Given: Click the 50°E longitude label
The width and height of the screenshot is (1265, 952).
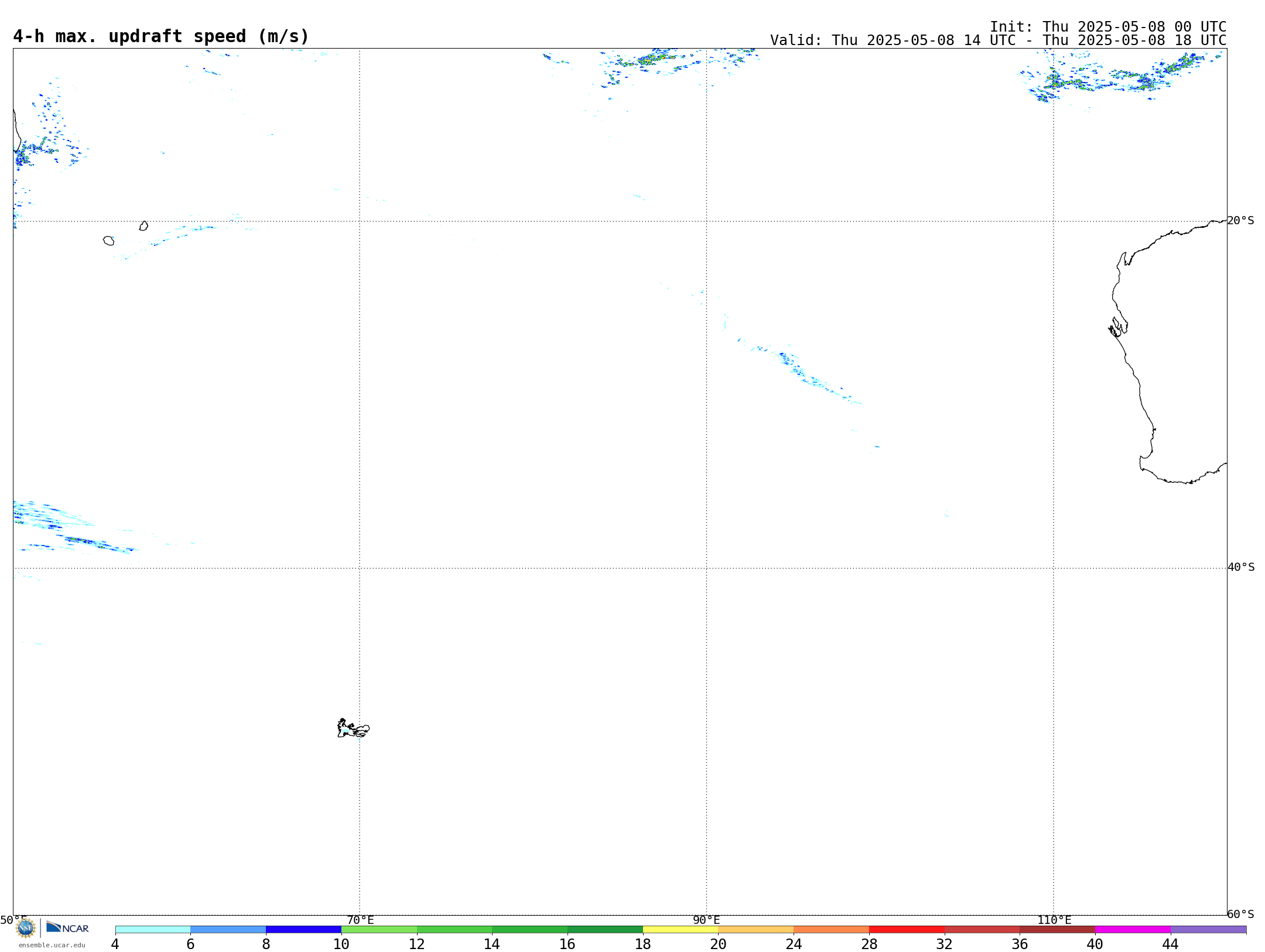Looking at the screenshot, I should (x=13, y=920).
